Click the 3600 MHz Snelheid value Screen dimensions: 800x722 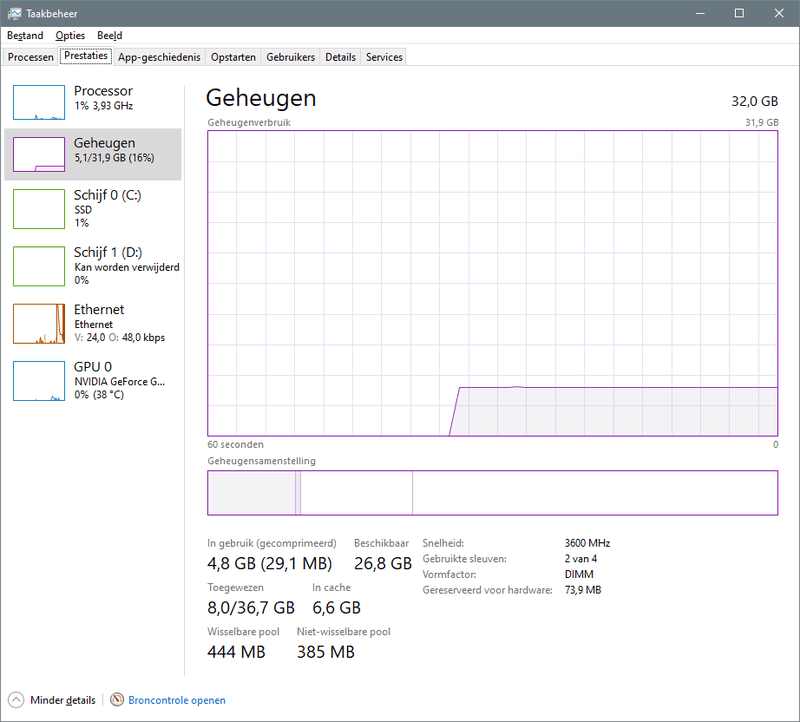pos(587,543)
